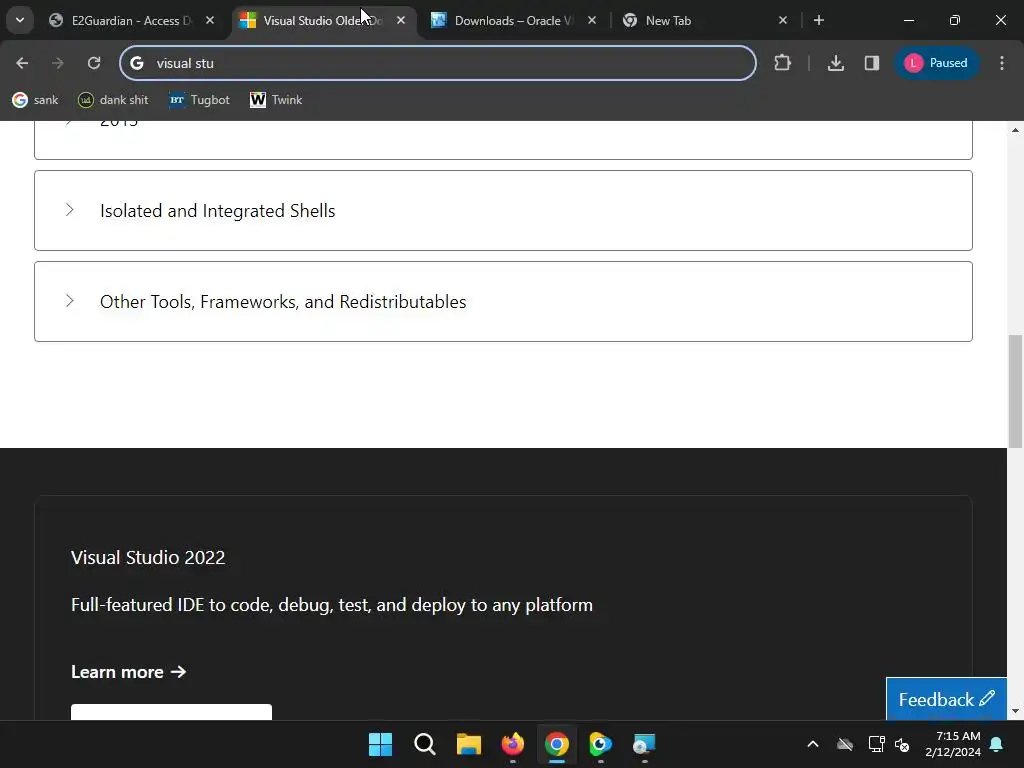Switch to the E2Guardian Access Denied tab
Screen dimensions: 1024x768
pyautogui.click(x=131, y=20)
